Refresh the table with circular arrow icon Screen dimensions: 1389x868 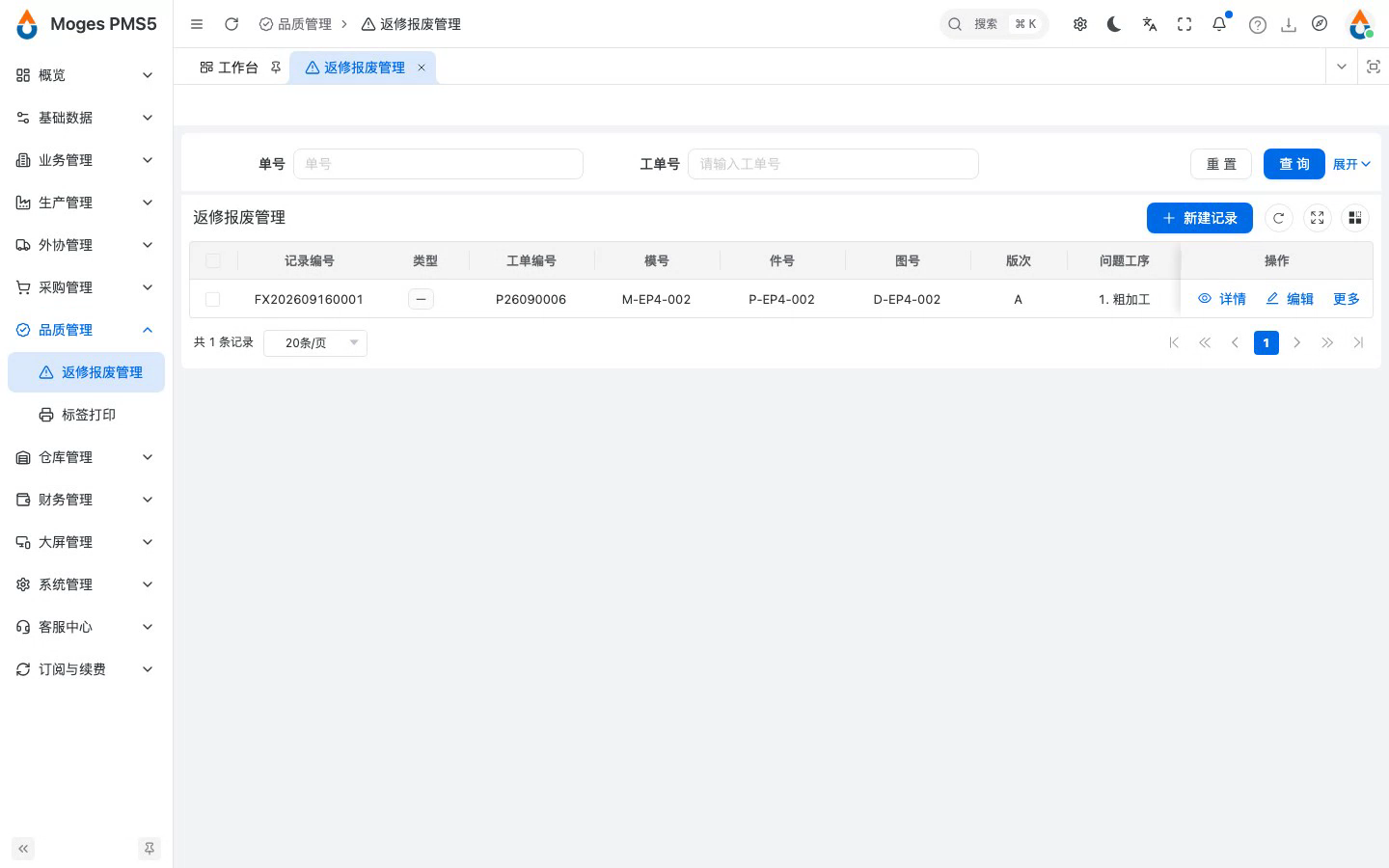1279,218
